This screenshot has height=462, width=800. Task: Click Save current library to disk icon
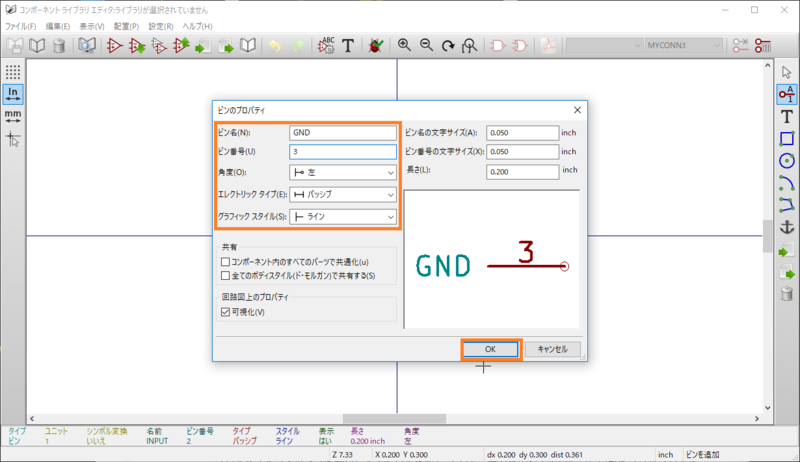click(x=15, y=45)
